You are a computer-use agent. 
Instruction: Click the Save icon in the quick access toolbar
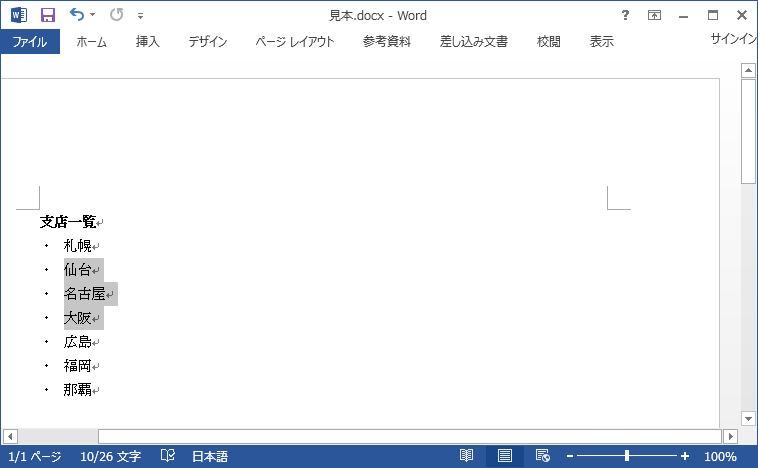[47, 15]
